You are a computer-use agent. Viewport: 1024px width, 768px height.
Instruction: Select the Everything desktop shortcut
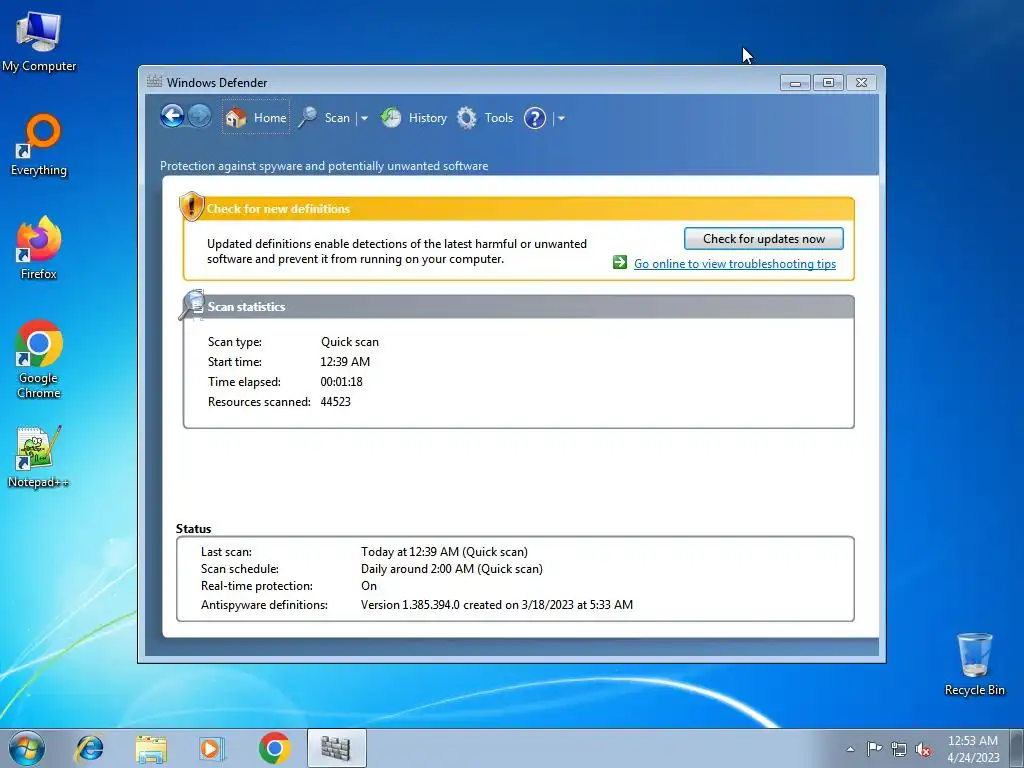pyautogui.click(x=39, y=145)
